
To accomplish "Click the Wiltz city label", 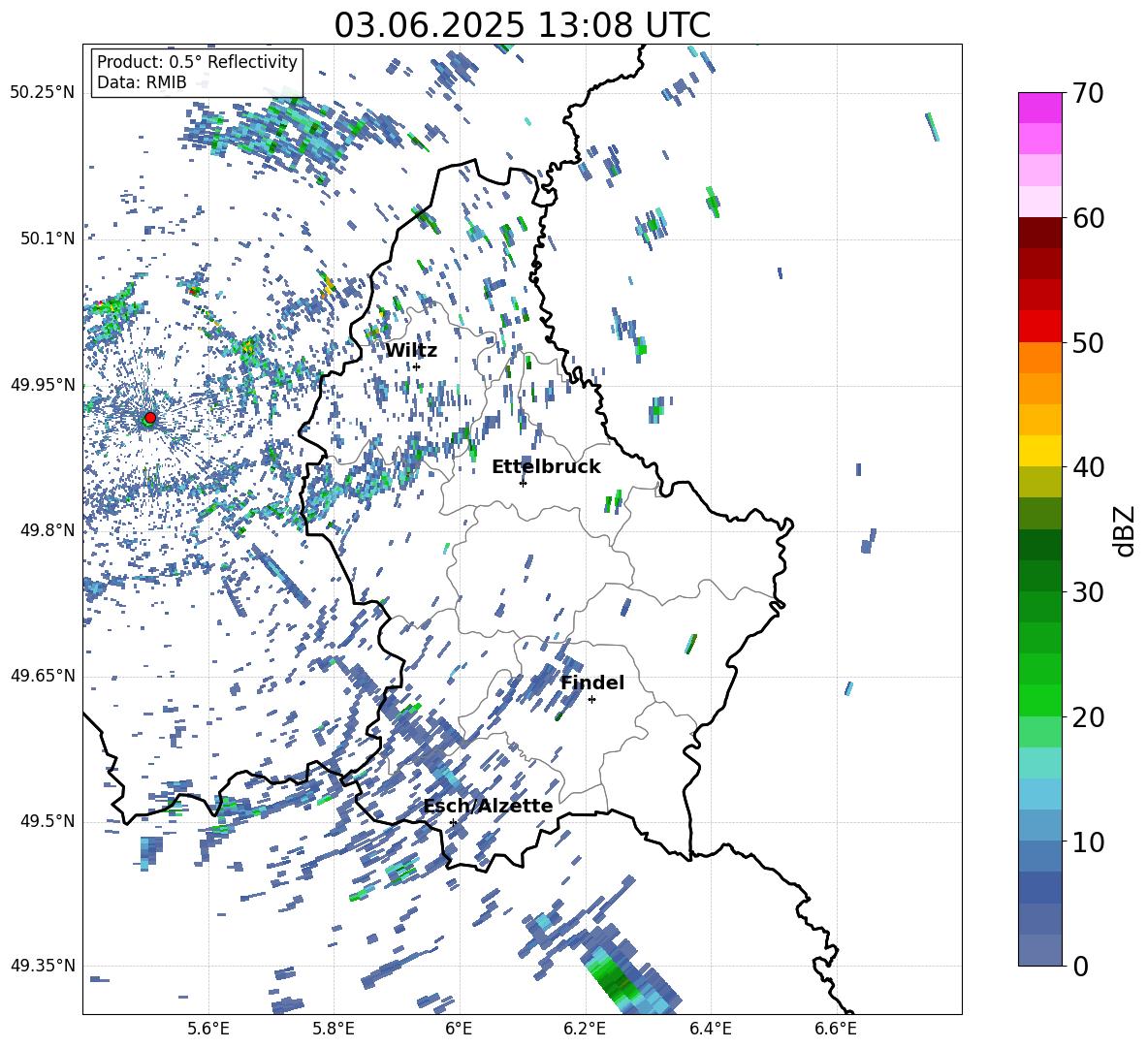I will 411,351.
